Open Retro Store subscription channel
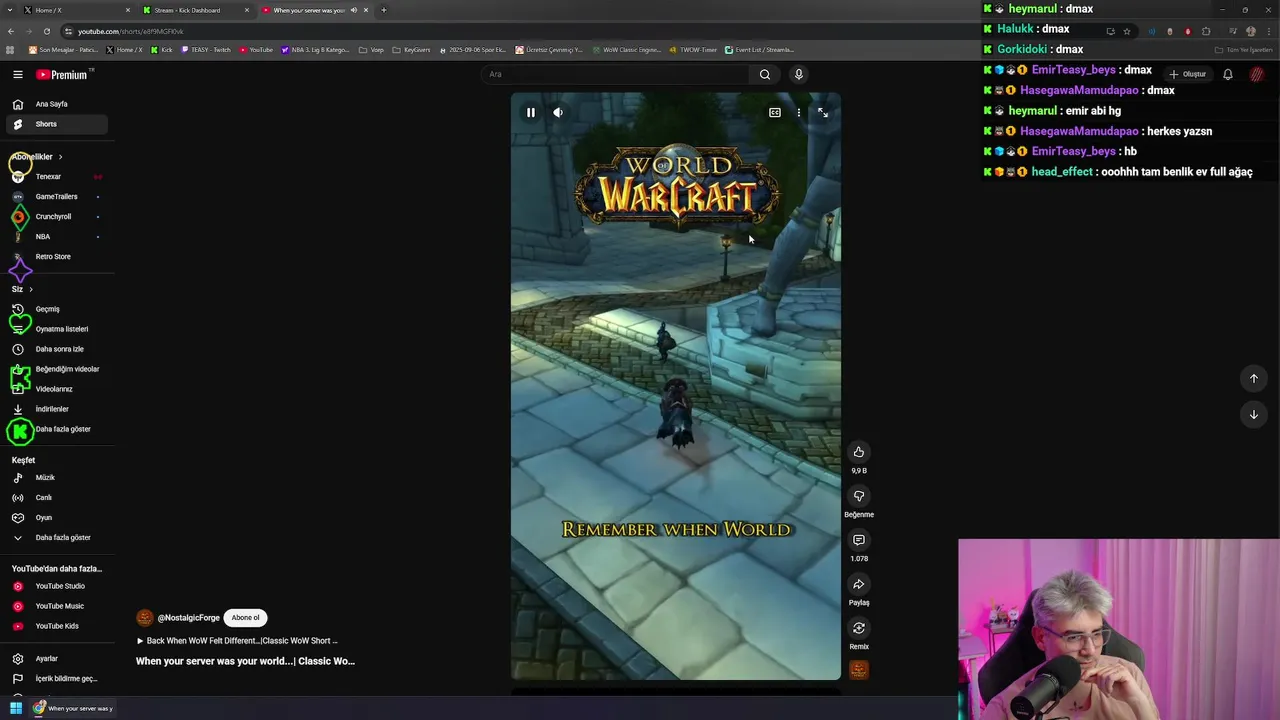This screenshot has height=720, width=1280. pos(57,257)
